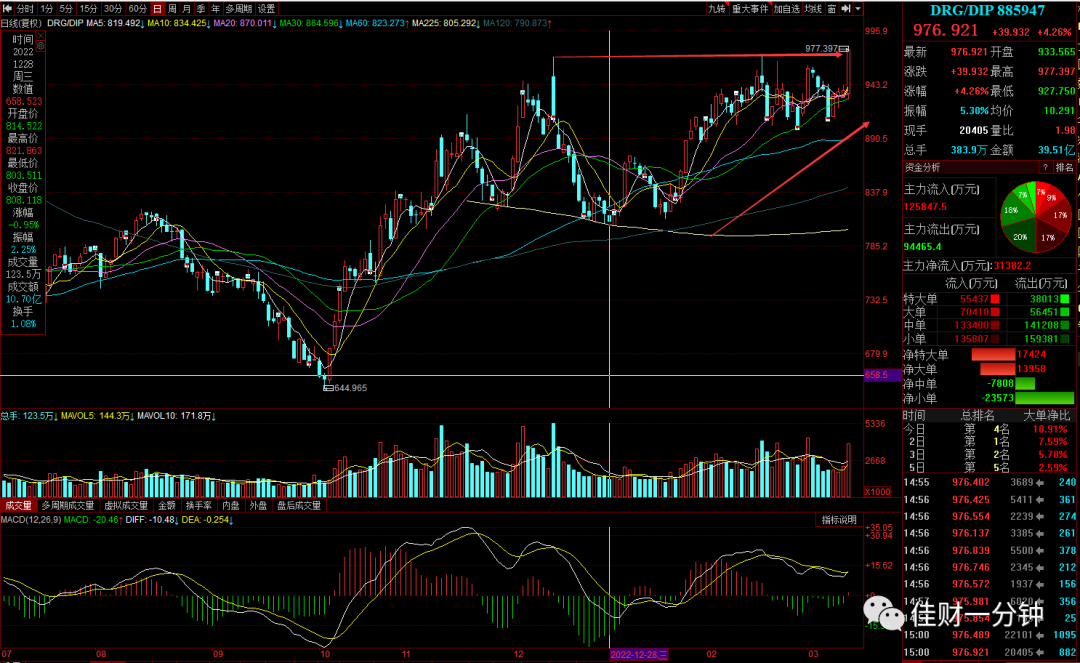The image size is (1080, 663).
Task: Click the 644.965 low price marker icon
Action: (x=328, y=388)
